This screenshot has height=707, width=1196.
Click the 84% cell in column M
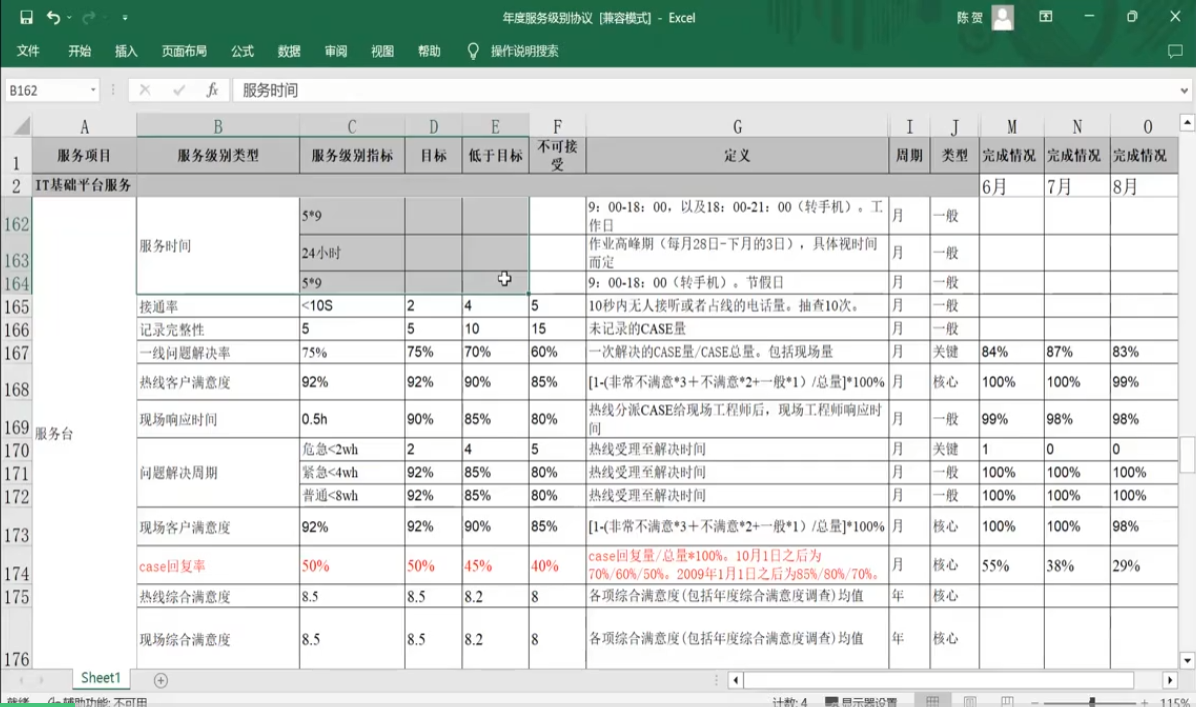click(1011, 352)
